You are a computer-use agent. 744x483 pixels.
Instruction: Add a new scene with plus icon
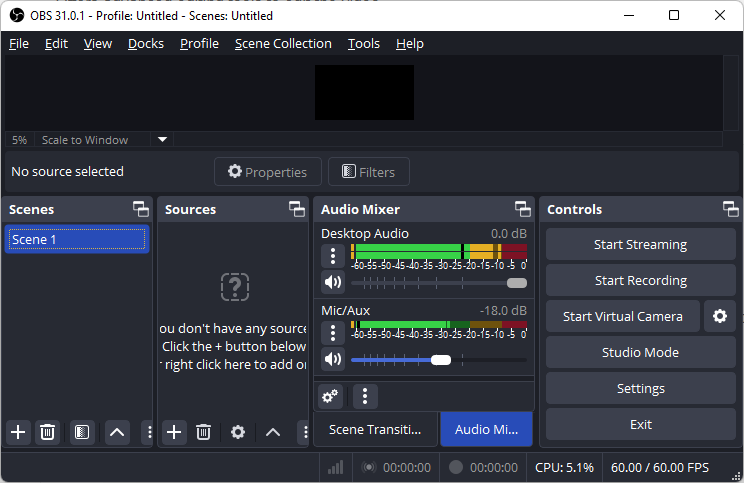pyautogui.click(x=18, y=432)
